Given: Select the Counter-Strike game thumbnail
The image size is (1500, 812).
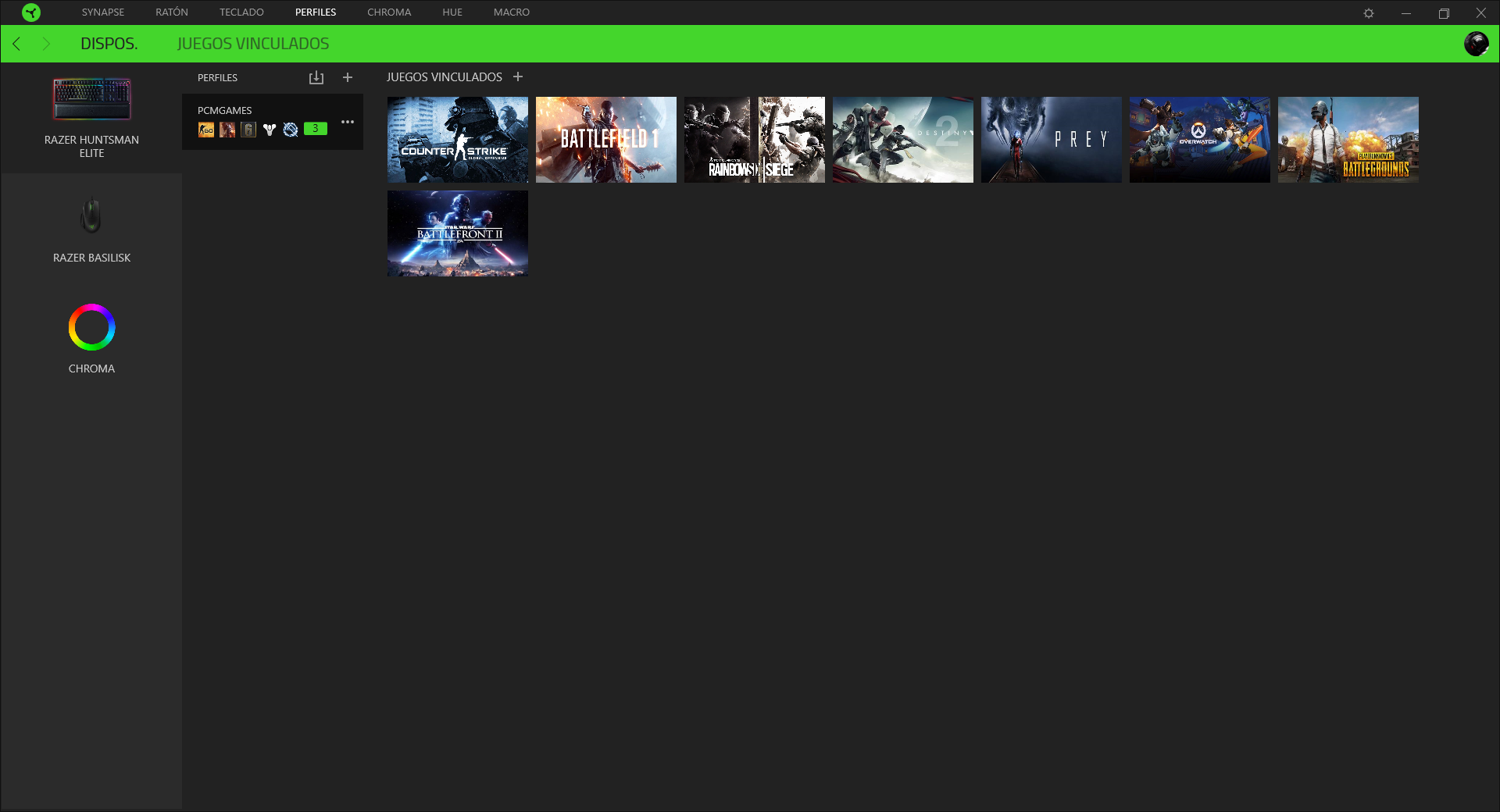Looking at the screenshot, I should pyautogui.click(x=458, y=140).
